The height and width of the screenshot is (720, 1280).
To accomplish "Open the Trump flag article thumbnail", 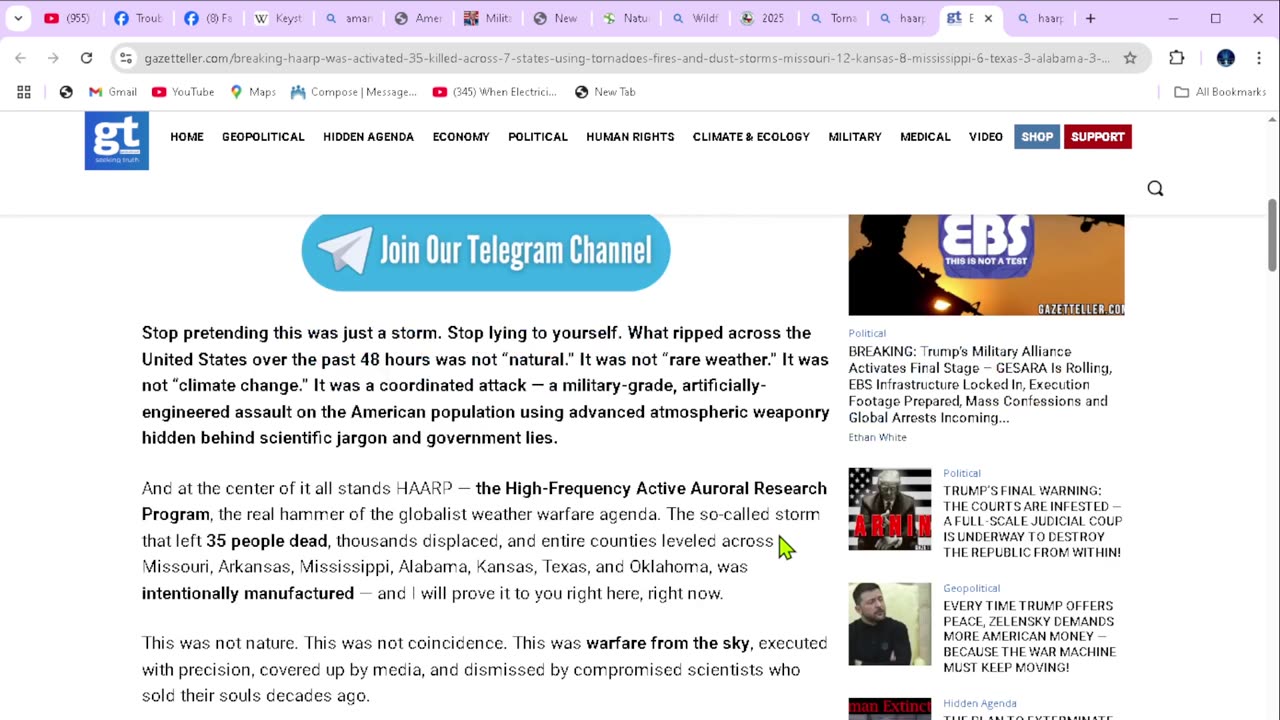I will click(890, 509).
